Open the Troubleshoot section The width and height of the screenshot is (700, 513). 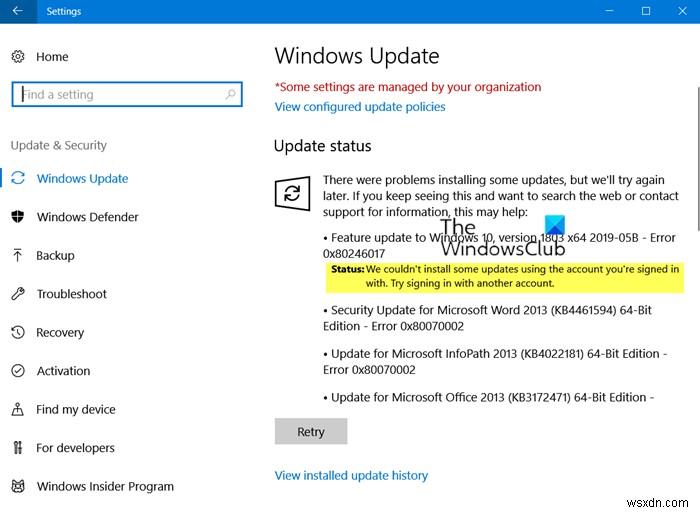point(72,294)
